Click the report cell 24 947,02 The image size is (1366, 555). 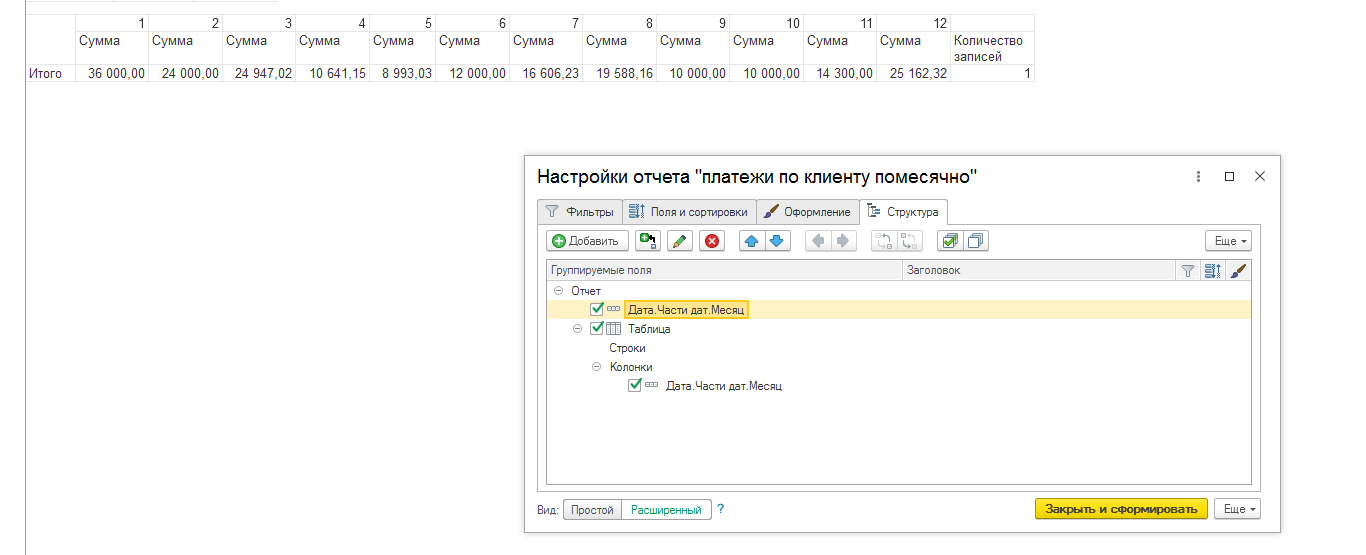[x=259, y=73]
